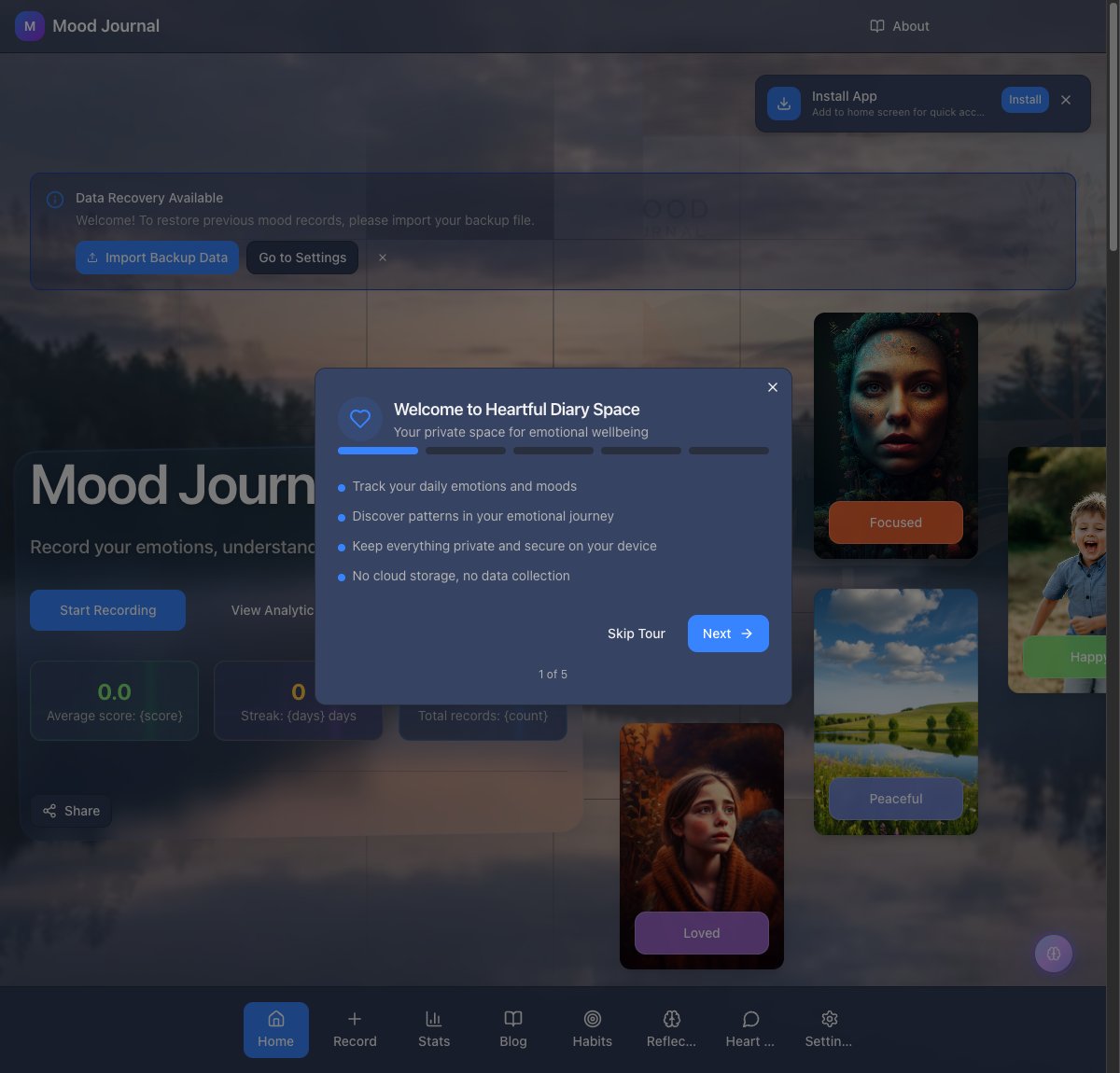Install the app from the Install App prompt

click(x=1025, y=99)
